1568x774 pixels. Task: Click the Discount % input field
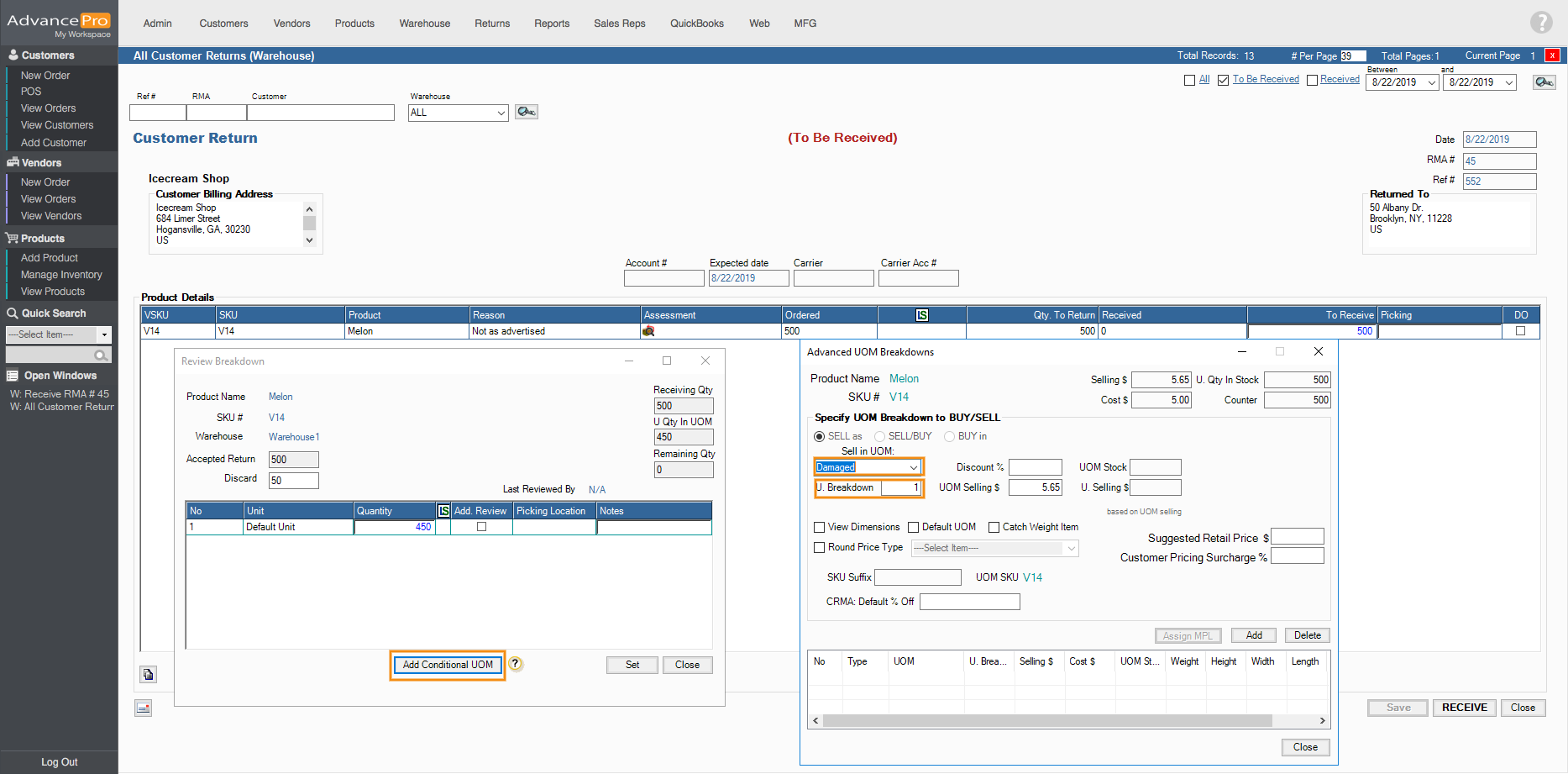click(1035, 467)
